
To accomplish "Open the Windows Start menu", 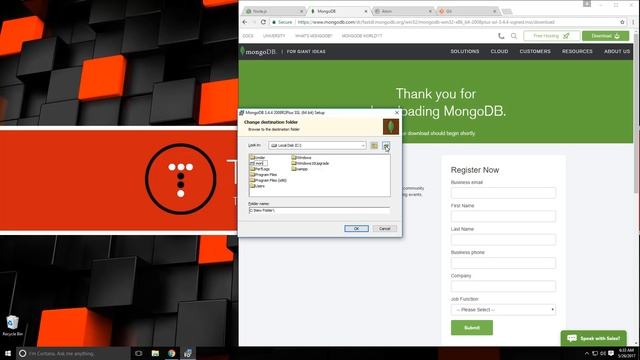I will (8, 353).
